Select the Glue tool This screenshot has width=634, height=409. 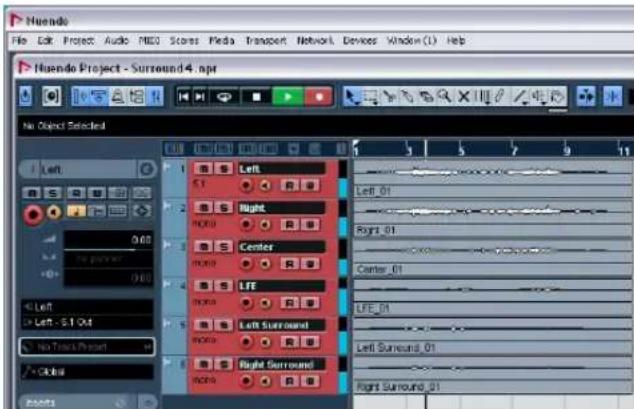407,97
